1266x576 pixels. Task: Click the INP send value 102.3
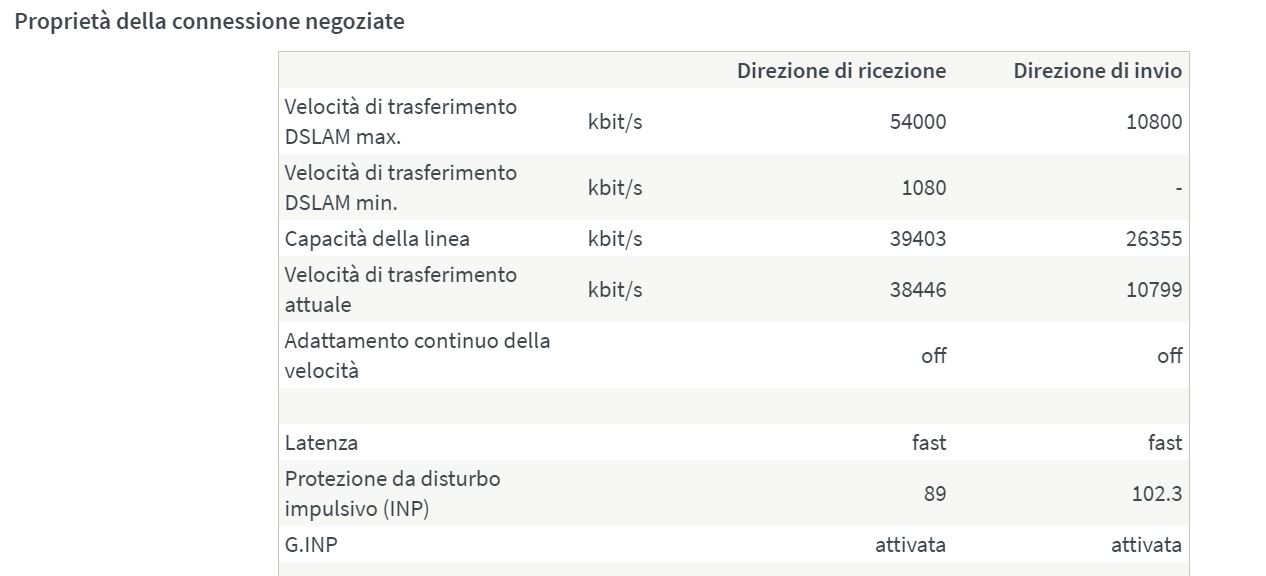click(x=1158, y=494)
